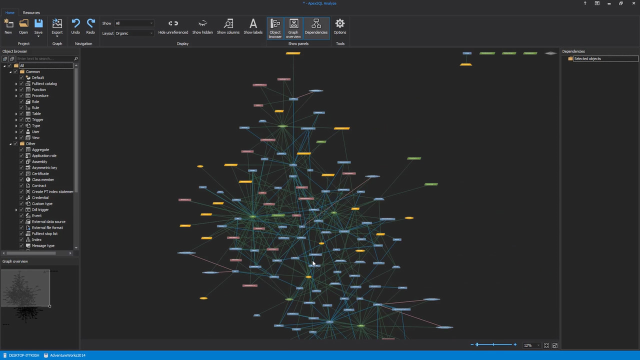The height and width of the screenshot is (360, 640).
Task: Toggle the Dependencies panel button
Action: (316, 28)
